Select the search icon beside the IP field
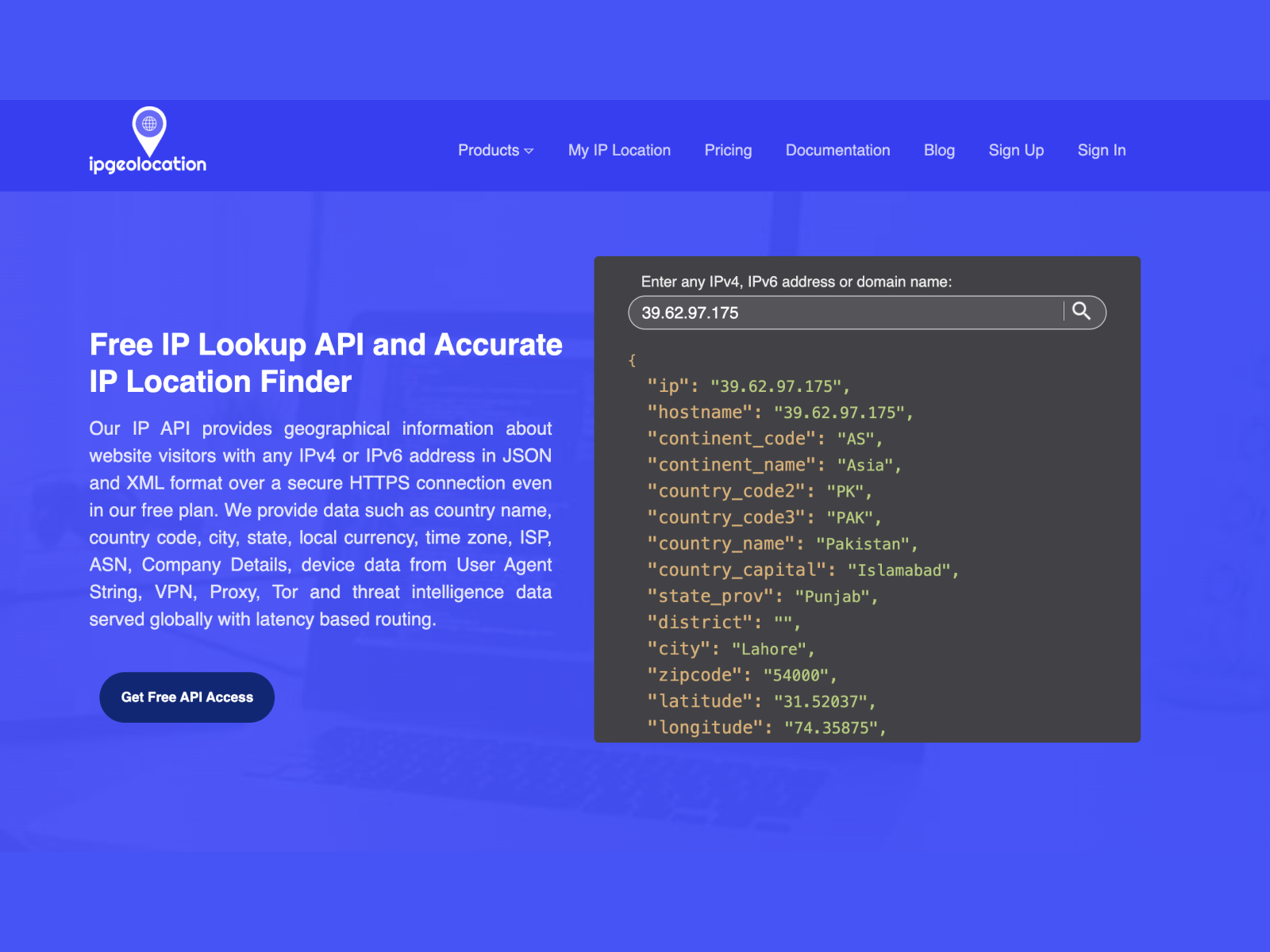 click(1082, 312)
